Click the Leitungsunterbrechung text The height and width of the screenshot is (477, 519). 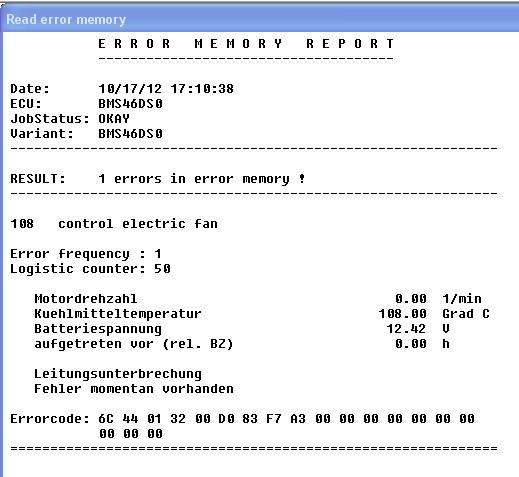(118, 374)
